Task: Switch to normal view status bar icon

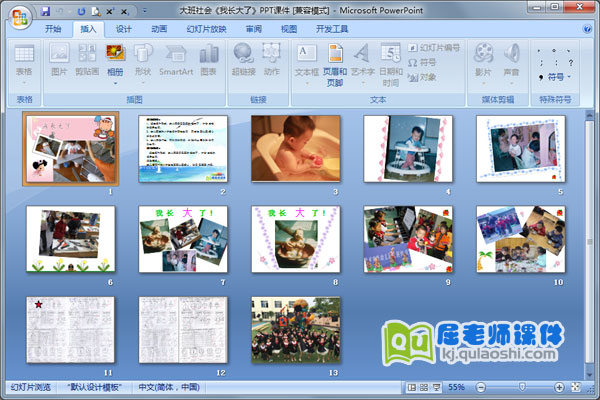Action: [412, 387]
